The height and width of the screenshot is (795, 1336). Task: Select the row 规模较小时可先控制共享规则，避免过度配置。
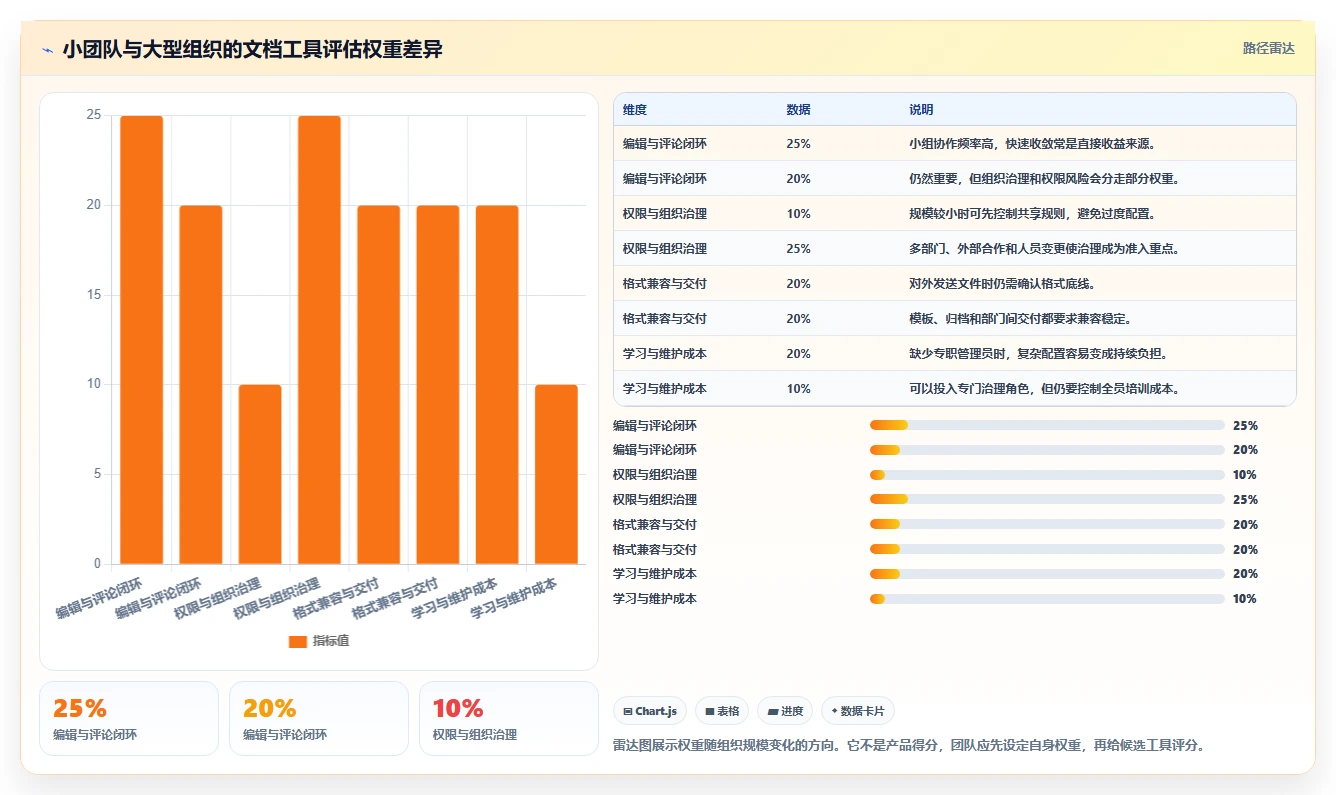click(x=954, y=214)
